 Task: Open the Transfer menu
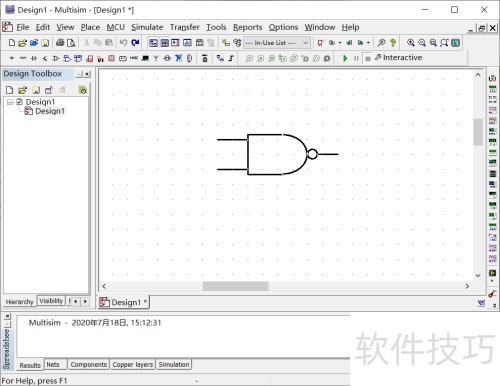185,27
